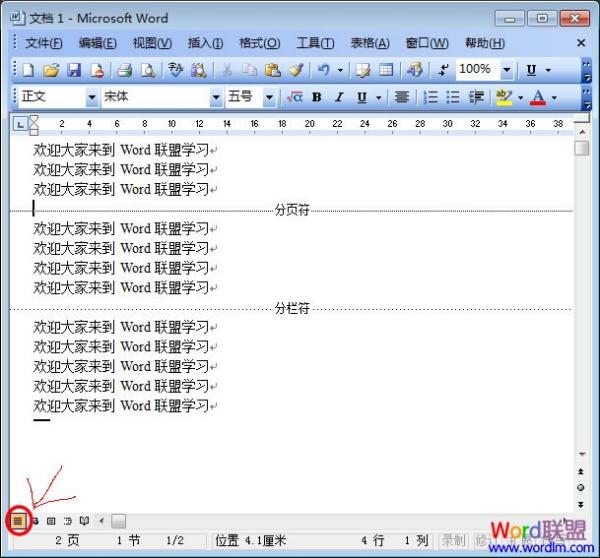Image resolution: width=600 pixels, height=558 pixels.
Task: Toggle underline in formatting toolbar
Action: tap(362, 97)
